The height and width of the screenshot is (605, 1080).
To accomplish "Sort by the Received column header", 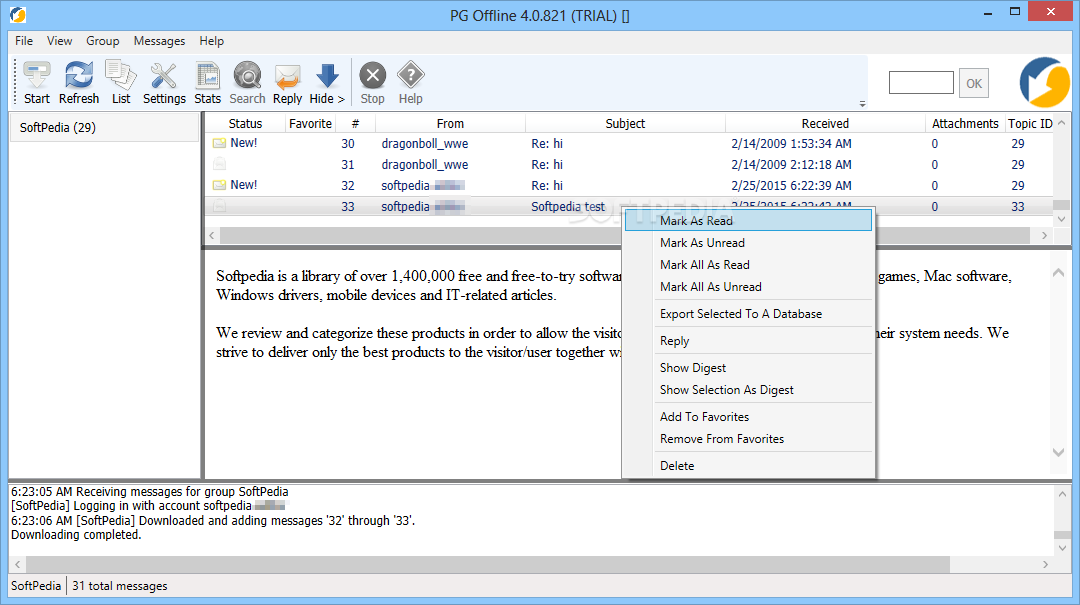I will (x=824, y=123).
